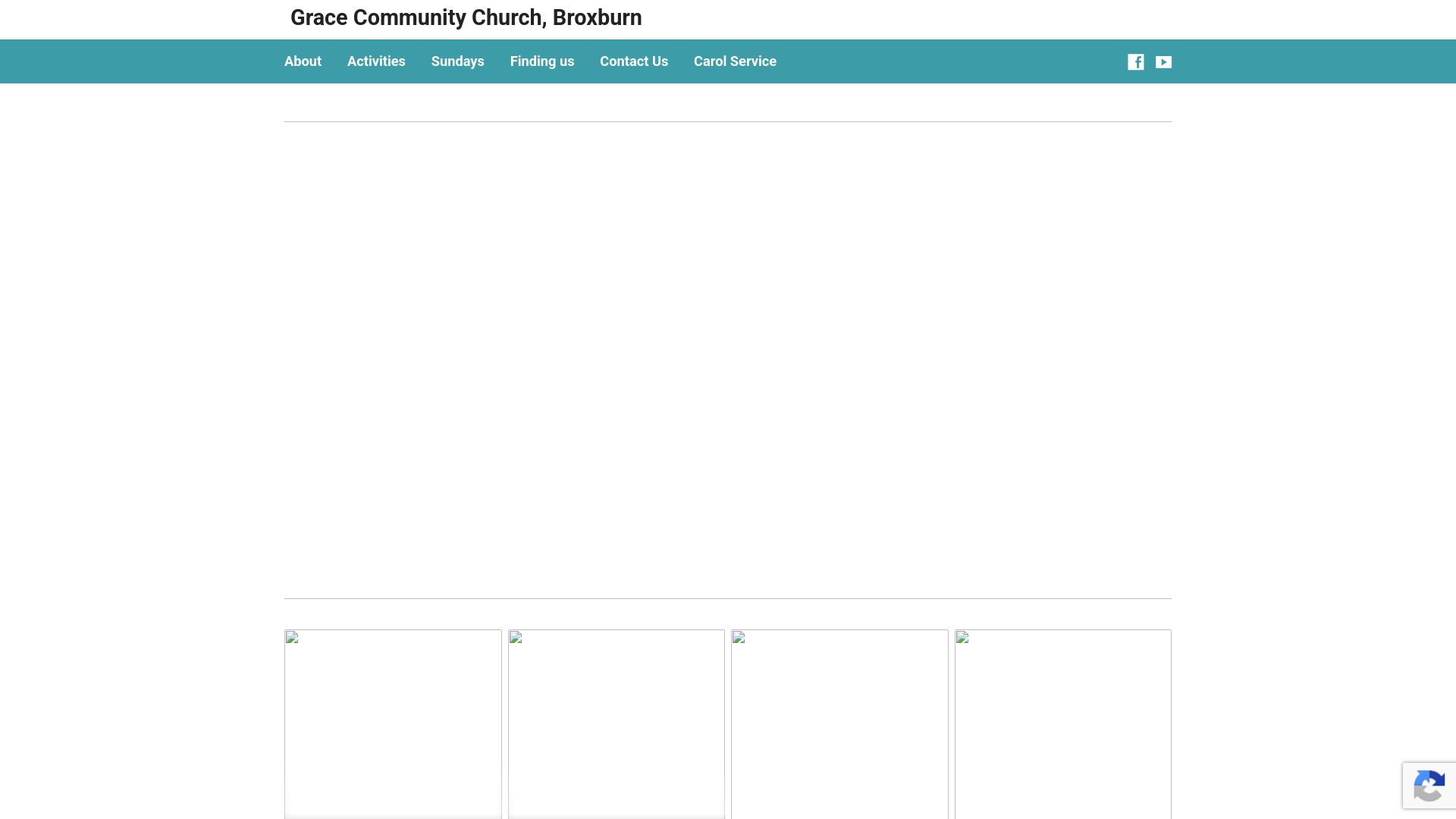Click the Grace Community Church, Broxburn title
The width and height of the screenshot is (1456, 819).
pos(466,17)
